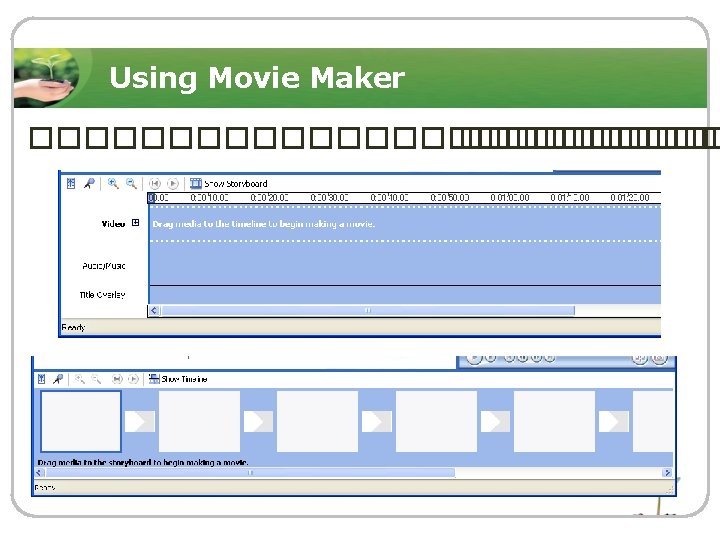Click disabled zoom out icon in storyboard toolbar

pos(96,379)
